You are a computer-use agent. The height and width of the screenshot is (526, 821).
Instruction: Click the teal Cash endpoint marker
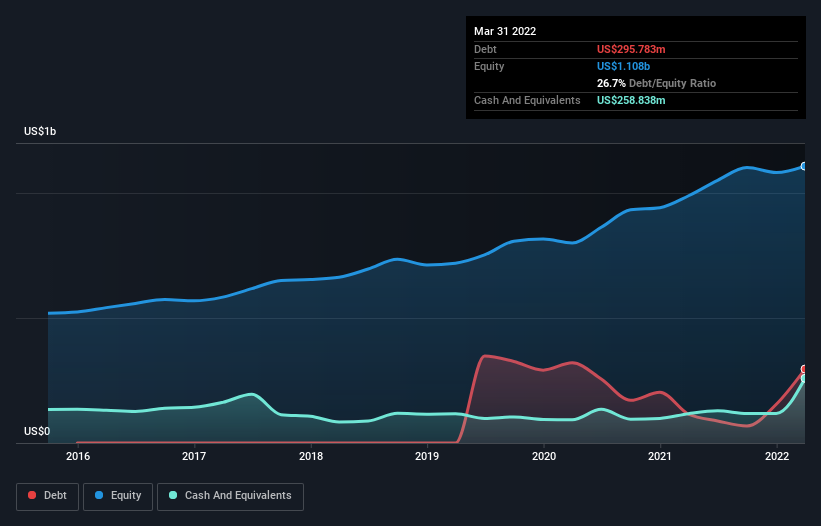click(x=804, y=378)
